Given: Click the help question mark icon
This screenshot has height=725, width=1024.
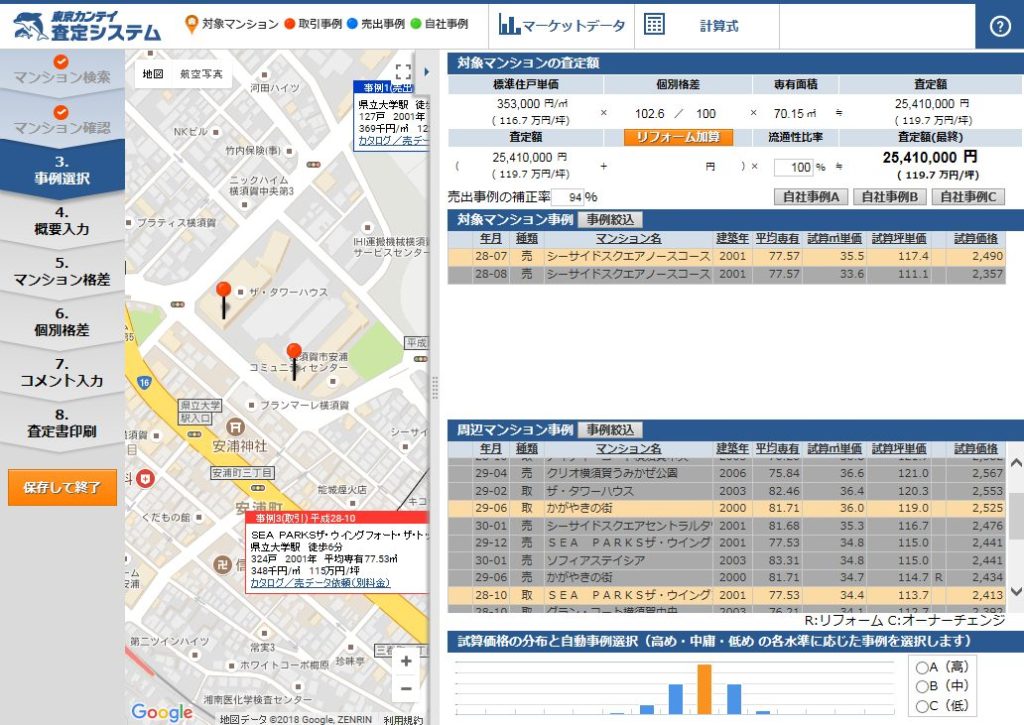Looking at the screenshot, I should pos(1000,26).
